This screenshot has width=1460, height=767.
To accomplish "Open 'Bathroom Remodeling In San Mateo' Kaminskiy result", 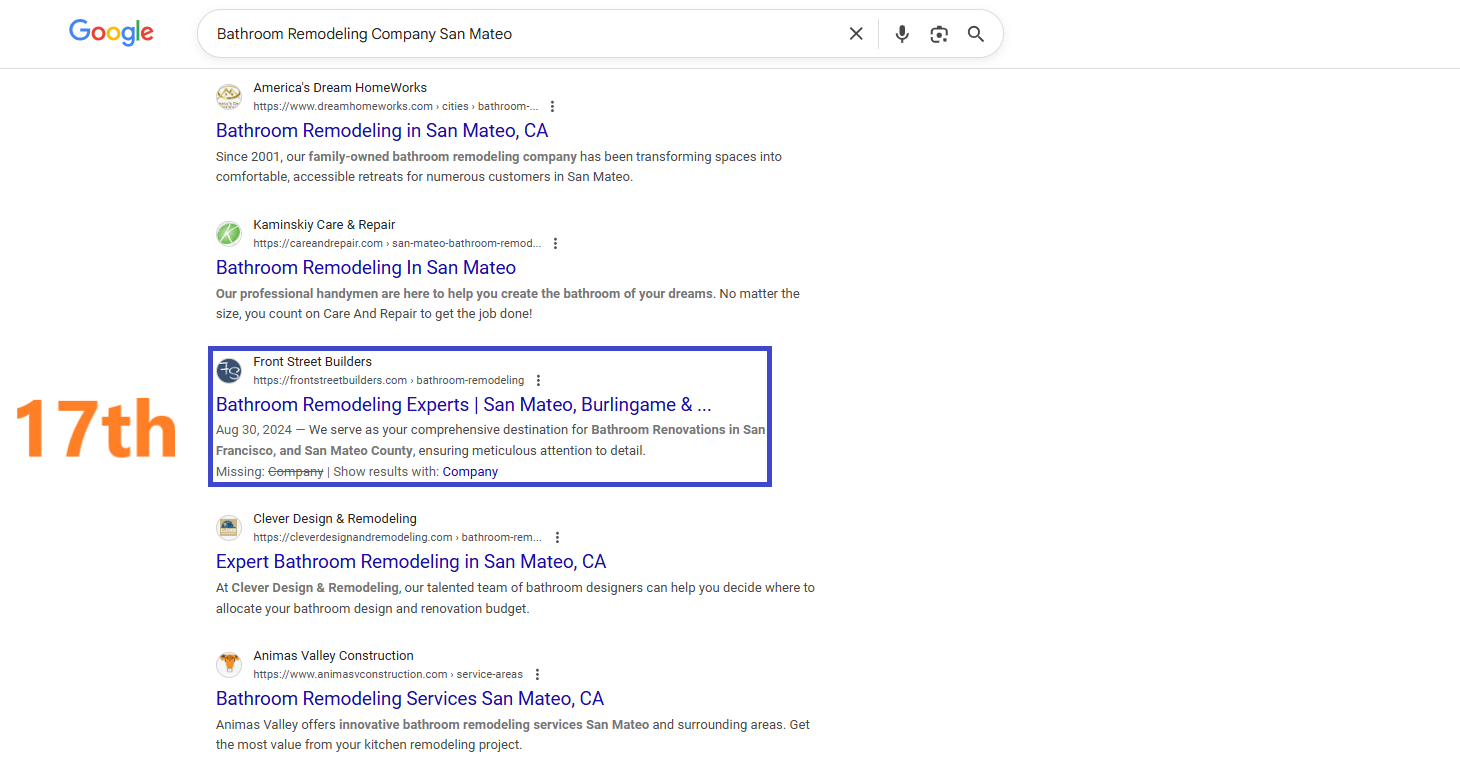I will click(x=366, y=268).
